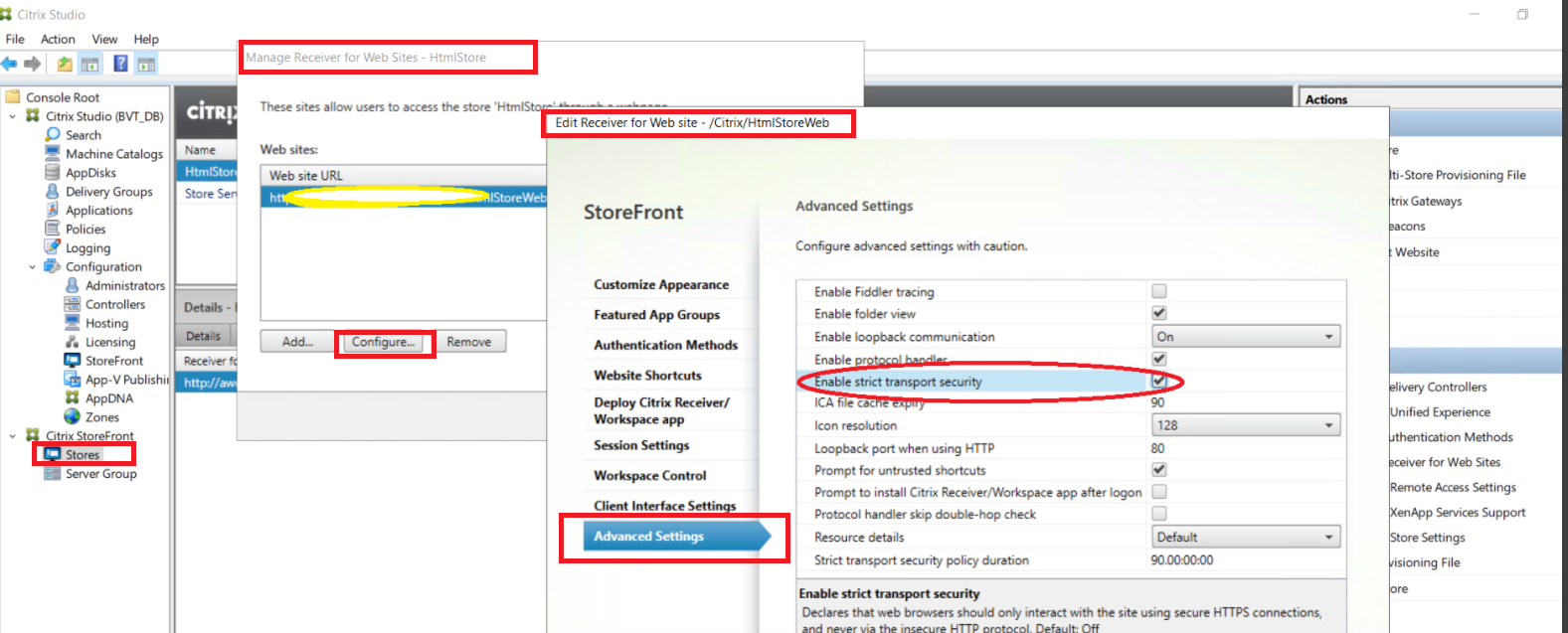Viewport: 1568px width, 633px height.
Task: Click the Hosting icon under Configuration
Action: click(x=72, y=323)
